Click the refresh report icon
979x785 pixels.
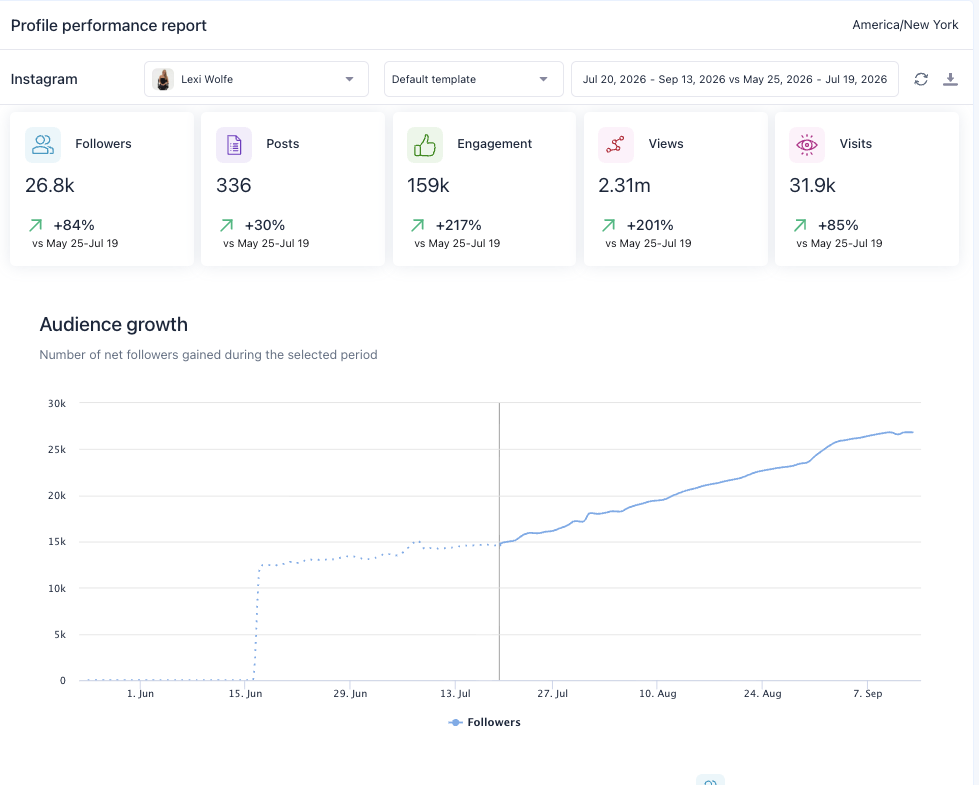click(921, 79)
